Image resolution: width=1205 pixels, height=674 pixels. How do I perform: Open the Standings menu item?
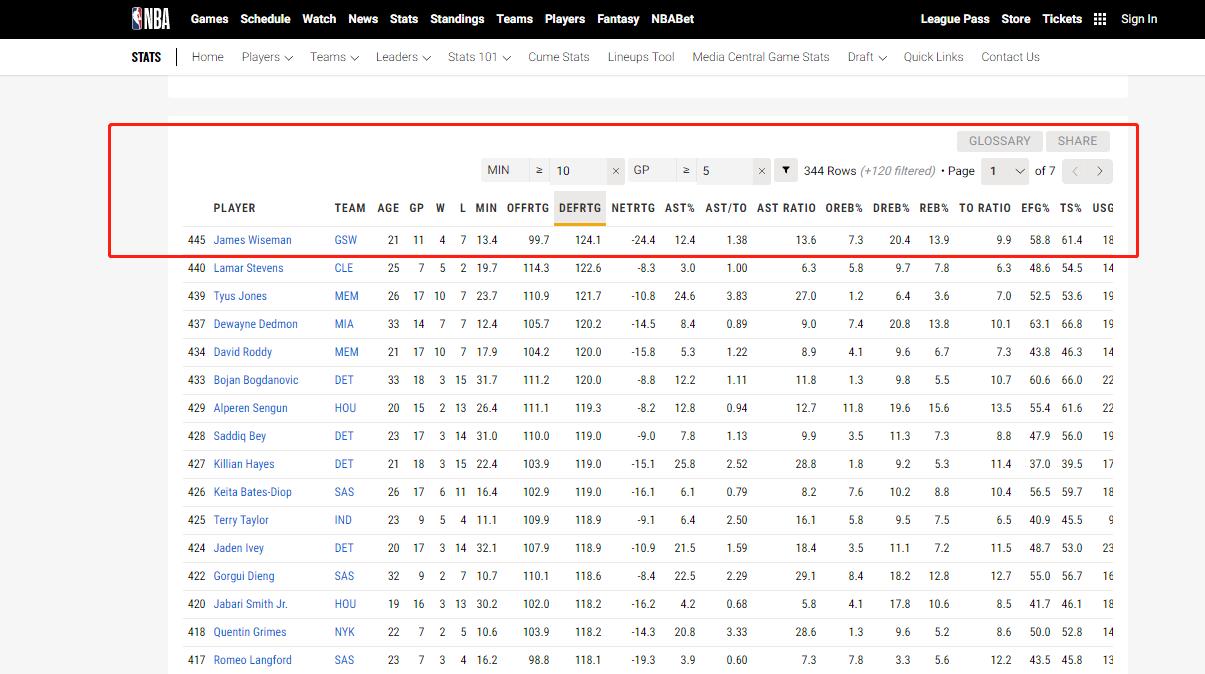(x=457, y=19)
